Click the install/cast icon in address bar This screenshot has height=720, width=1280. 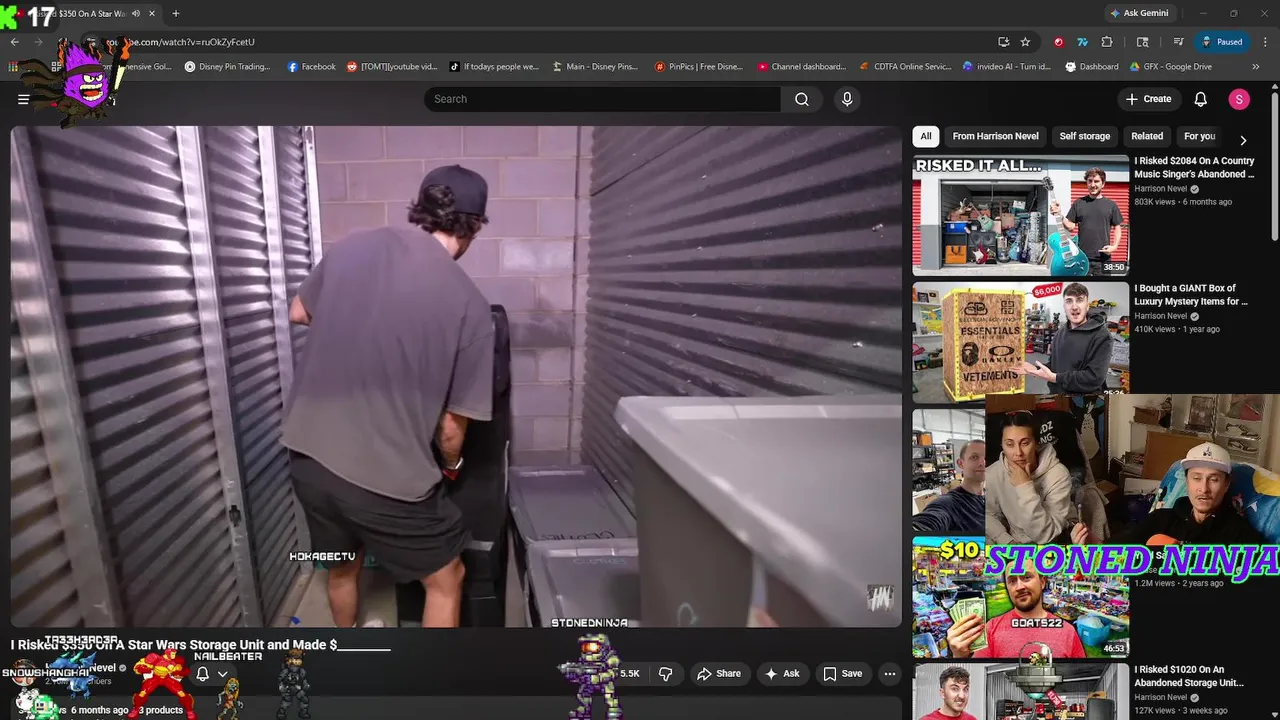tap(1003, 42)
